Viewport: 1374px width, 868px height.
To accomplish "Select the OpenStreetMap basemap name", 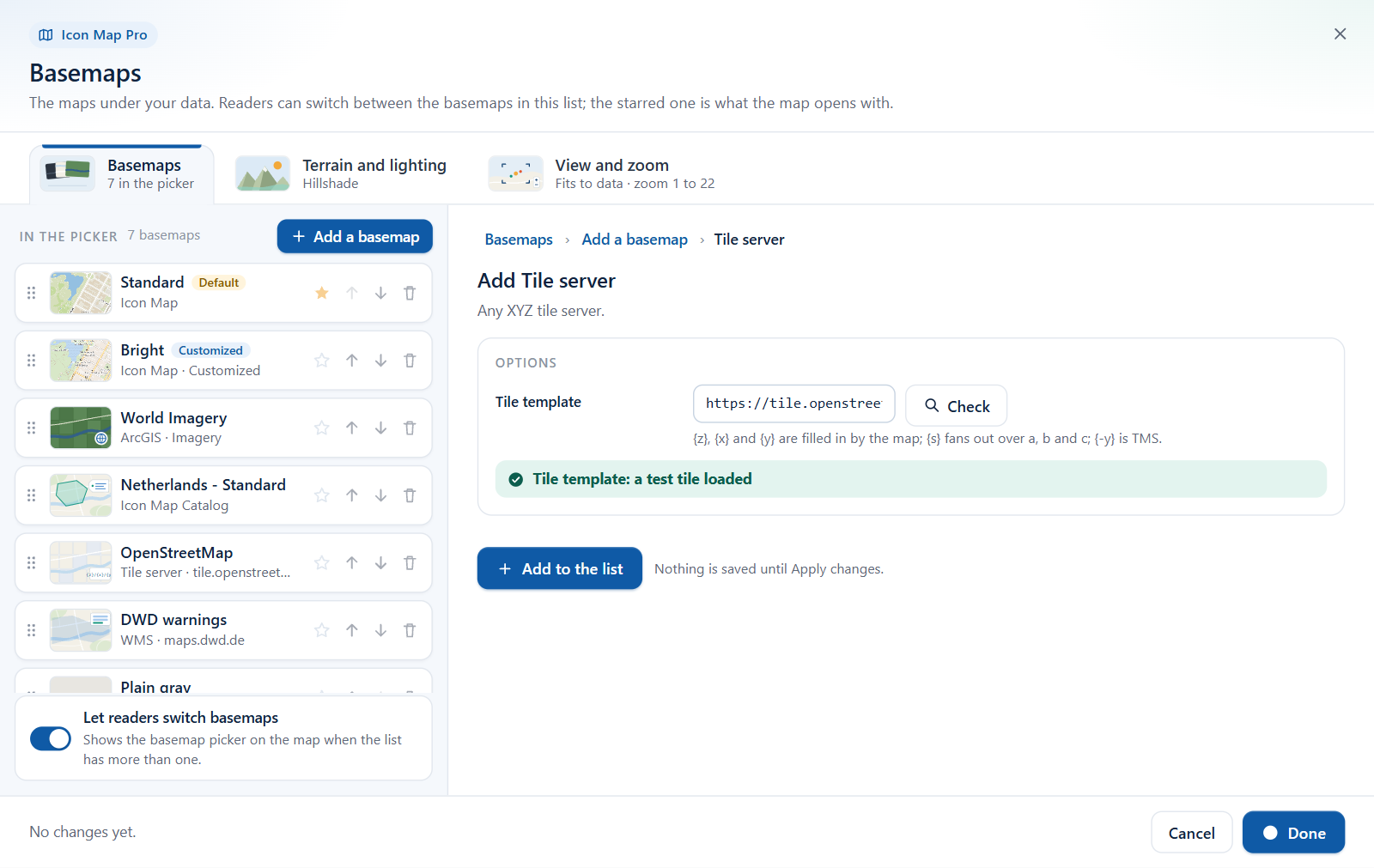I will point(177,553).
